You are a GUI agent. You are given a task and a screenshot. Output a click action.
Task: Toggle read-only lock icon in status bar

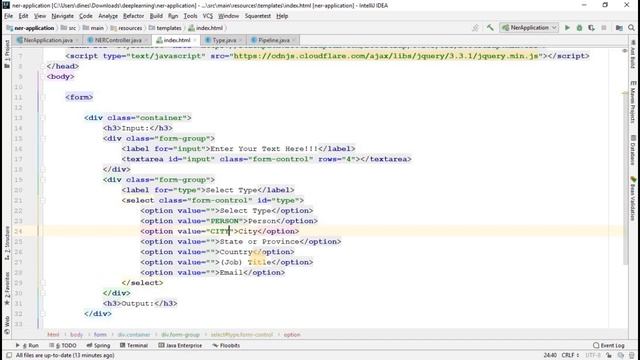[x=609, y=356]
